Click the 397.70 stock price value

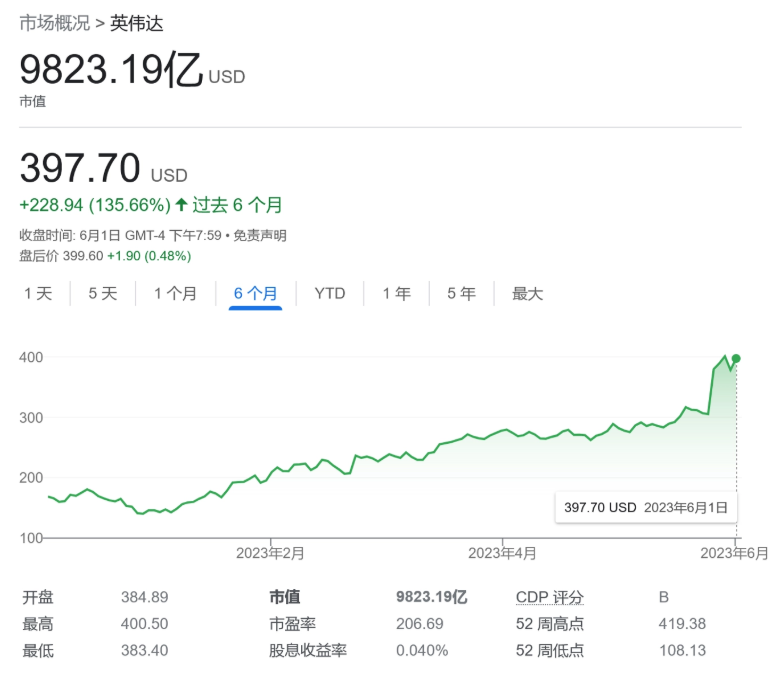pos(80,168)
